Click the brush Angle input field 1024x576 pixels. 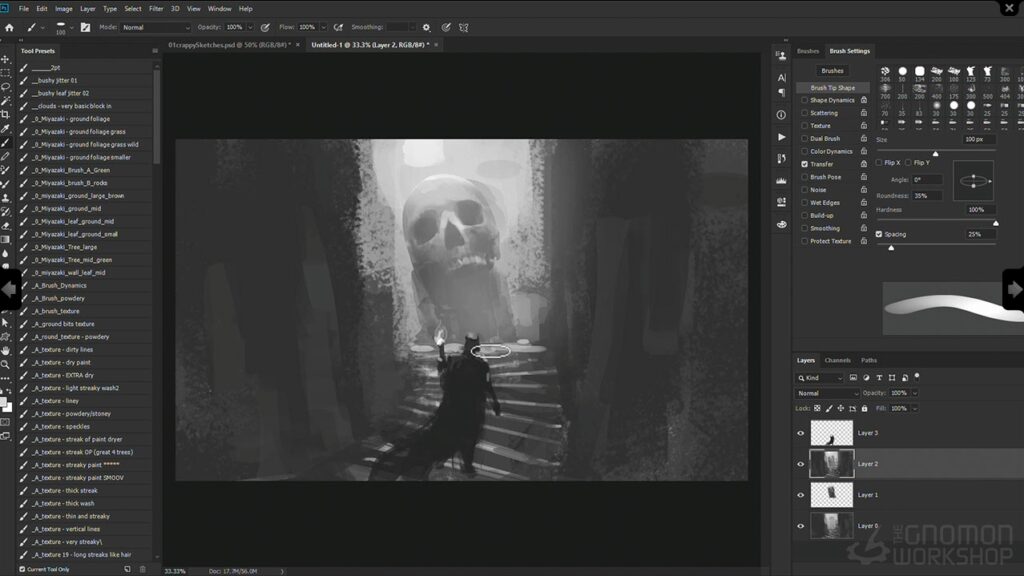tap(927, 180)
